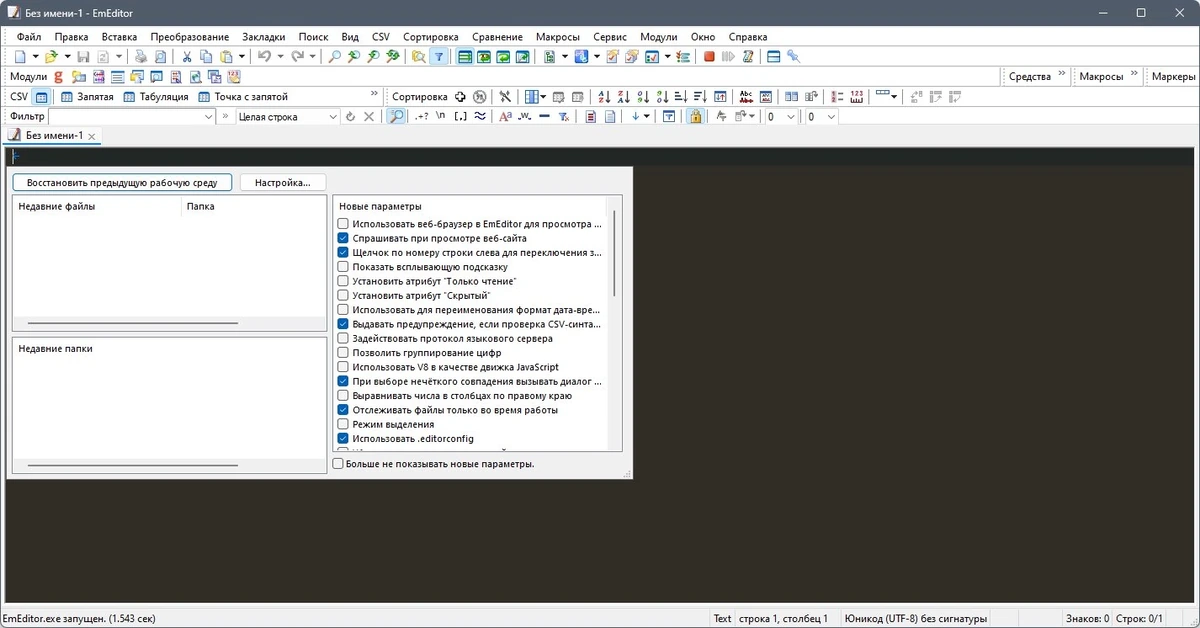Click the regular expression .+? filter icon
This screenshot has height=628, width=1200.
pos(423,117)
